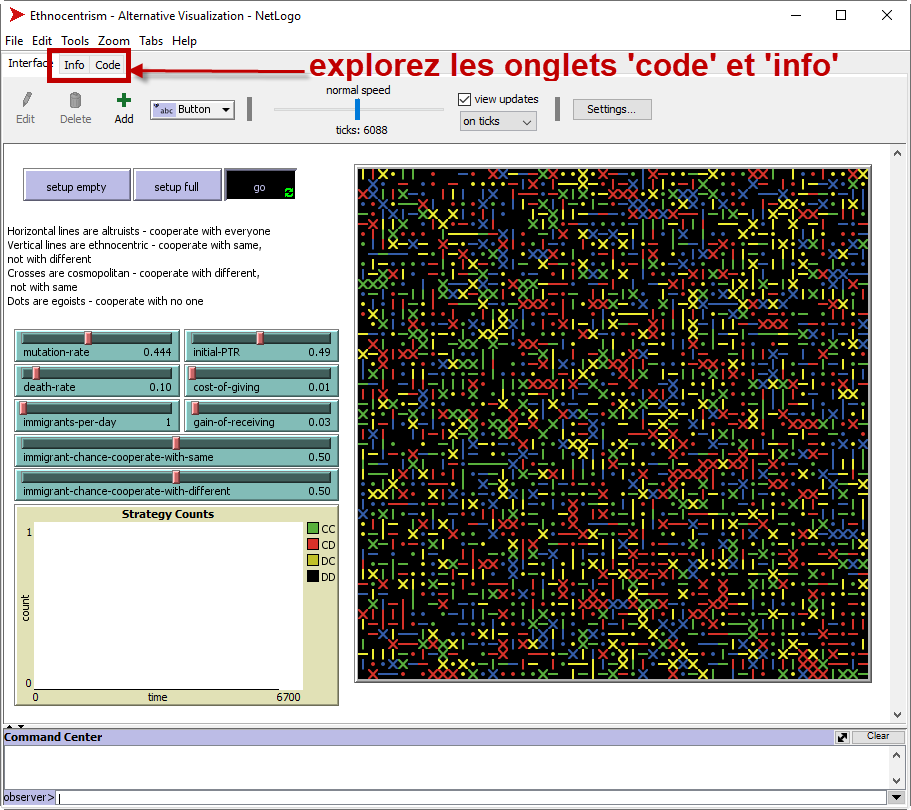Click the green Add plus icon
This screenshot has width=911, height=810.
coord(123,100)
